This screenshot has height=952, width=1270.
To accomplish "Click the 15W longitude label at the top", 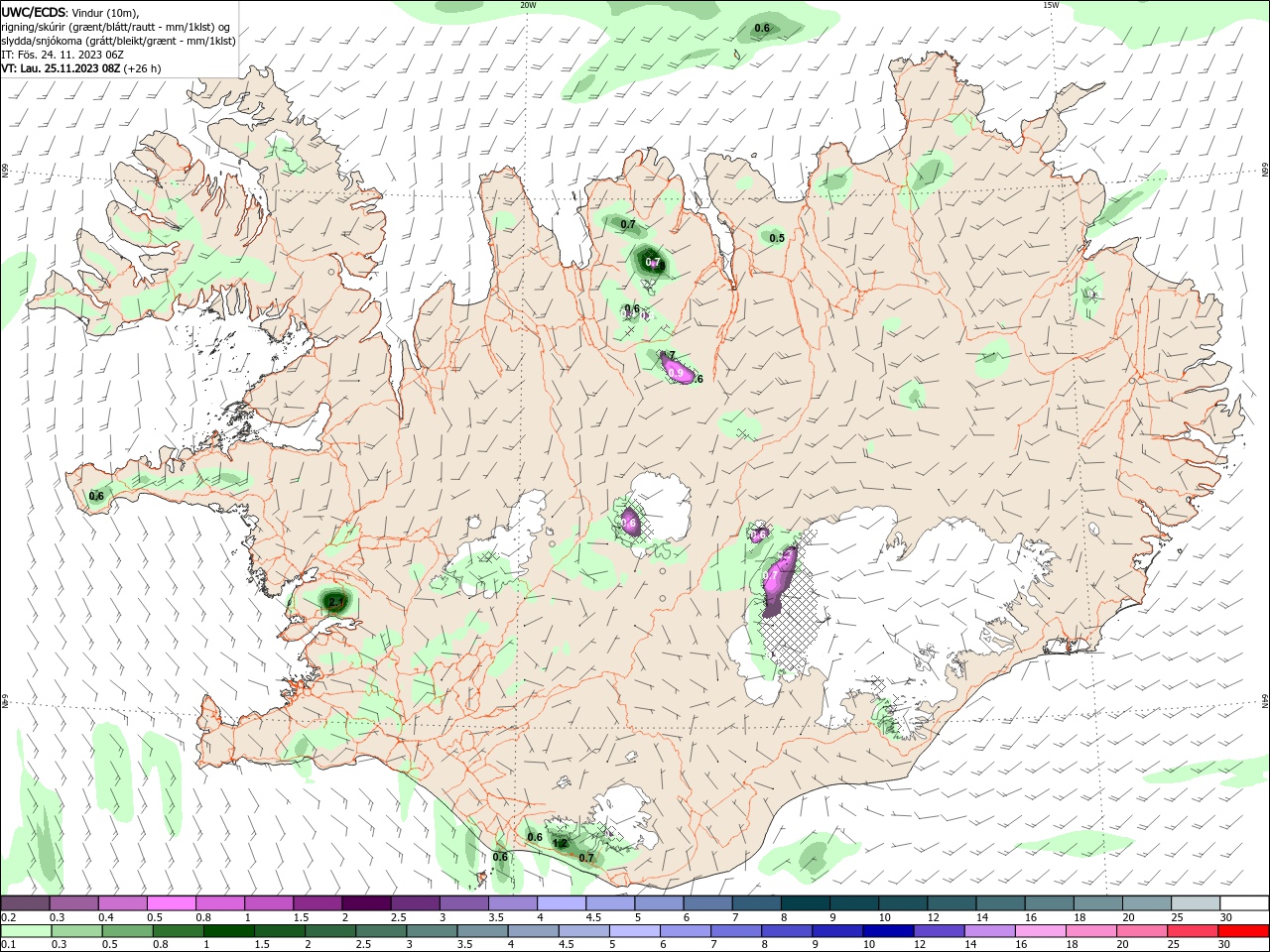I will [1051, 5].
